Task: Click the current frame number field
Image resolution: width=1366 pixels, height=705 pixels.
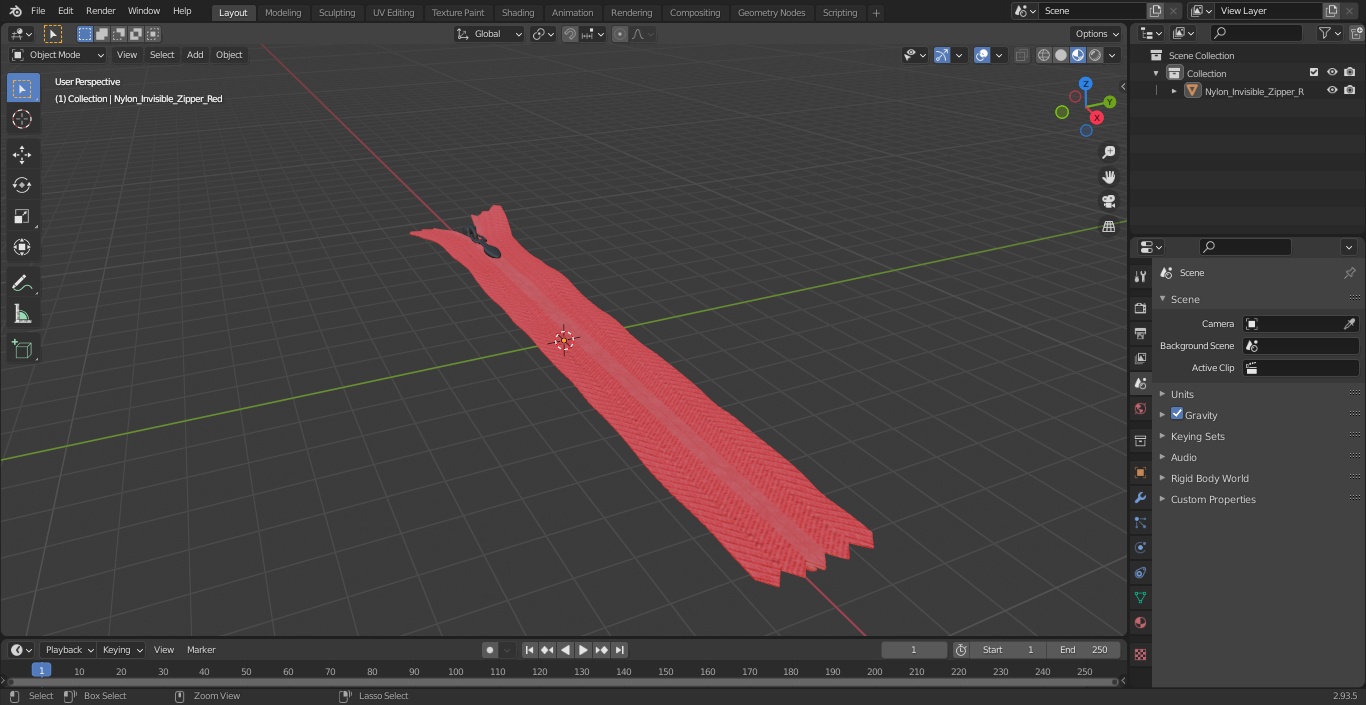Action: pyautogui.click(x=913, y=650)
